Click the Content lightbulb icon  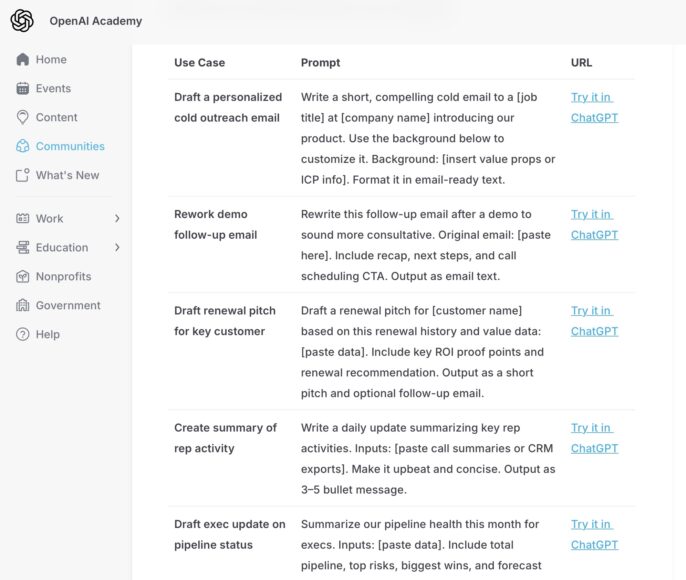(23, 117)
